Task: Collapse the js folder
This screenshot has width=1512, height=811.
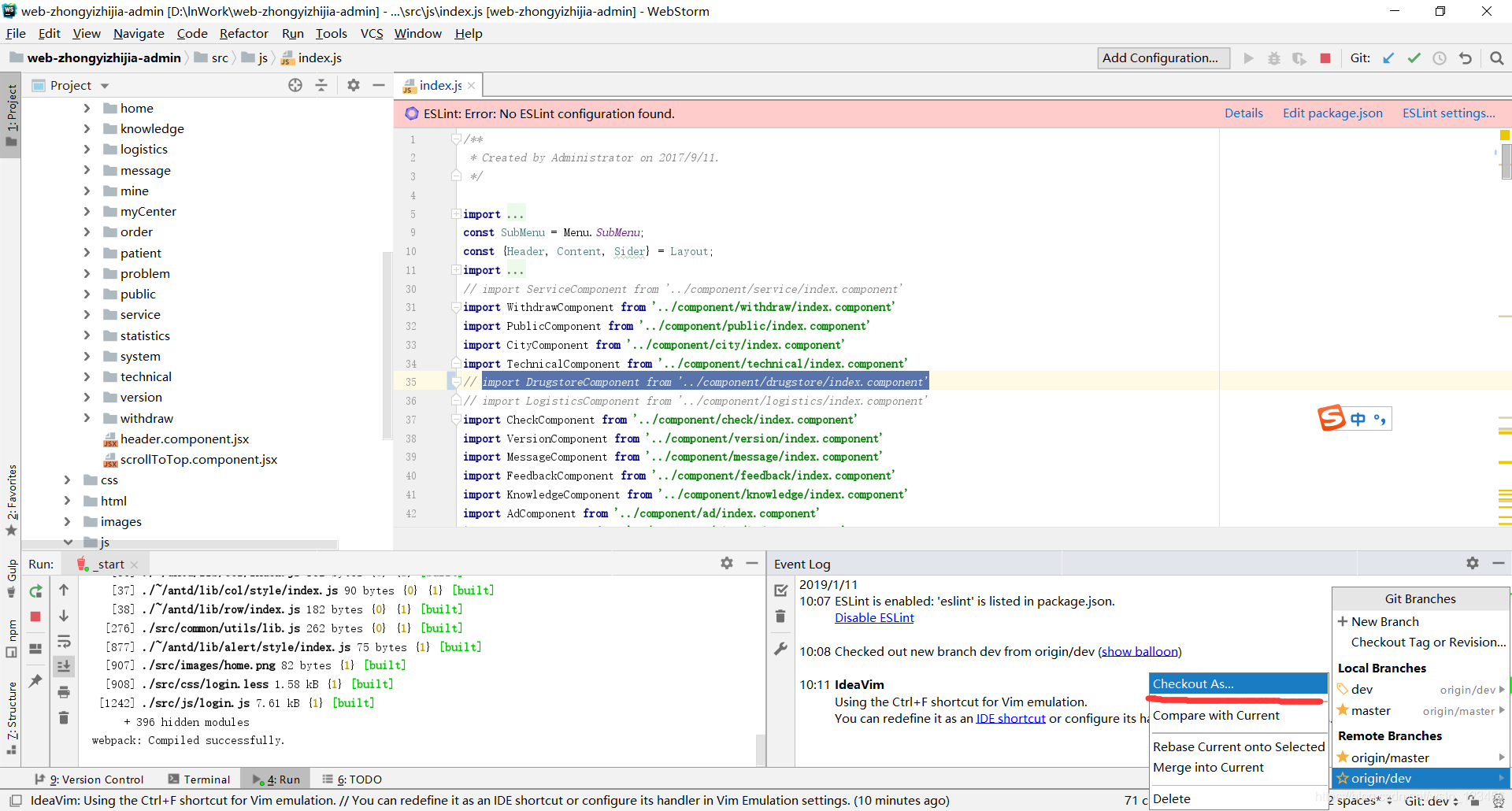Action: [67, 542]
